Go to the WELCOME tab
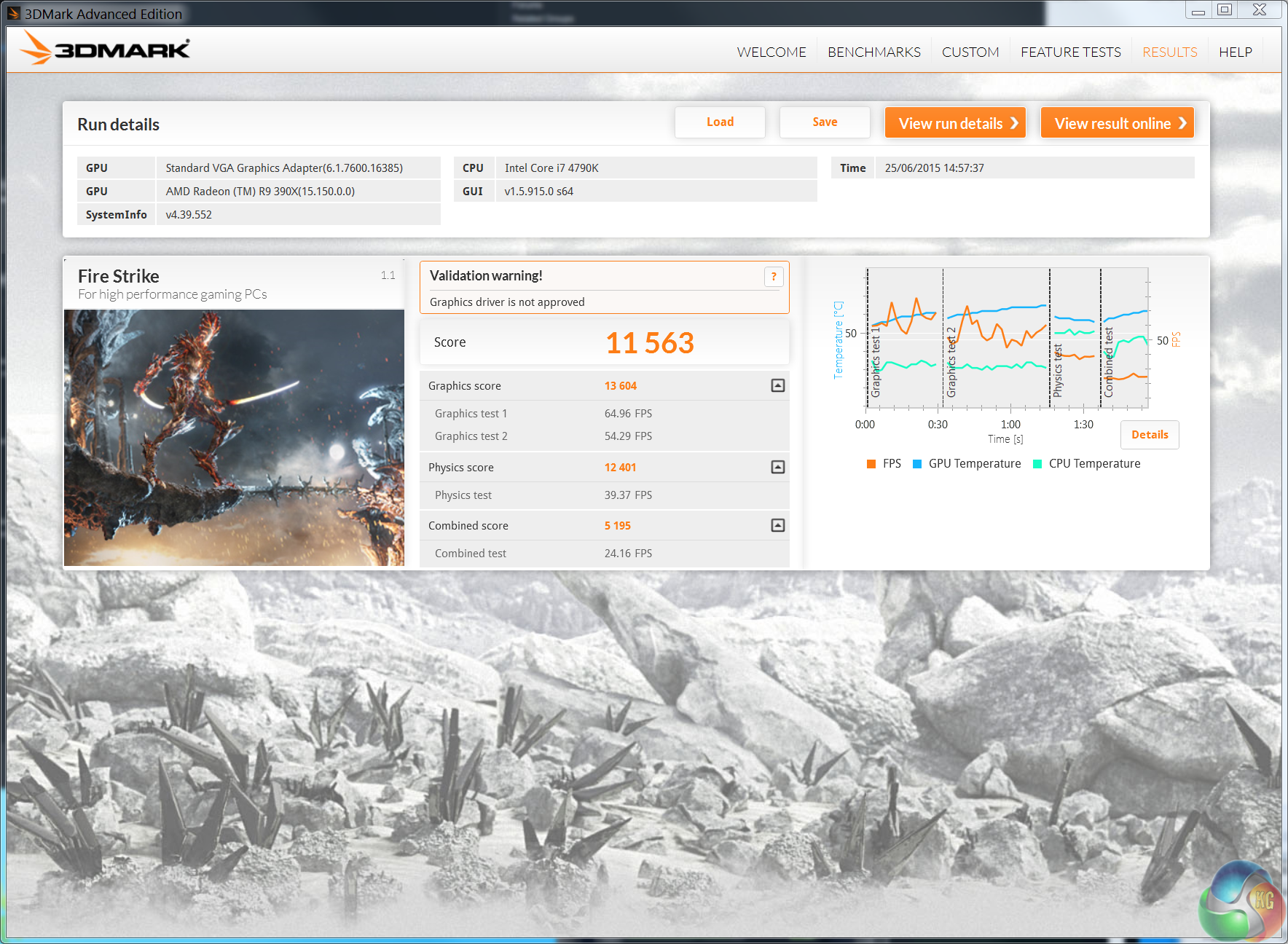Viewport: 1288px width, 944px height. pyautogui.click(x=771, y=52)
